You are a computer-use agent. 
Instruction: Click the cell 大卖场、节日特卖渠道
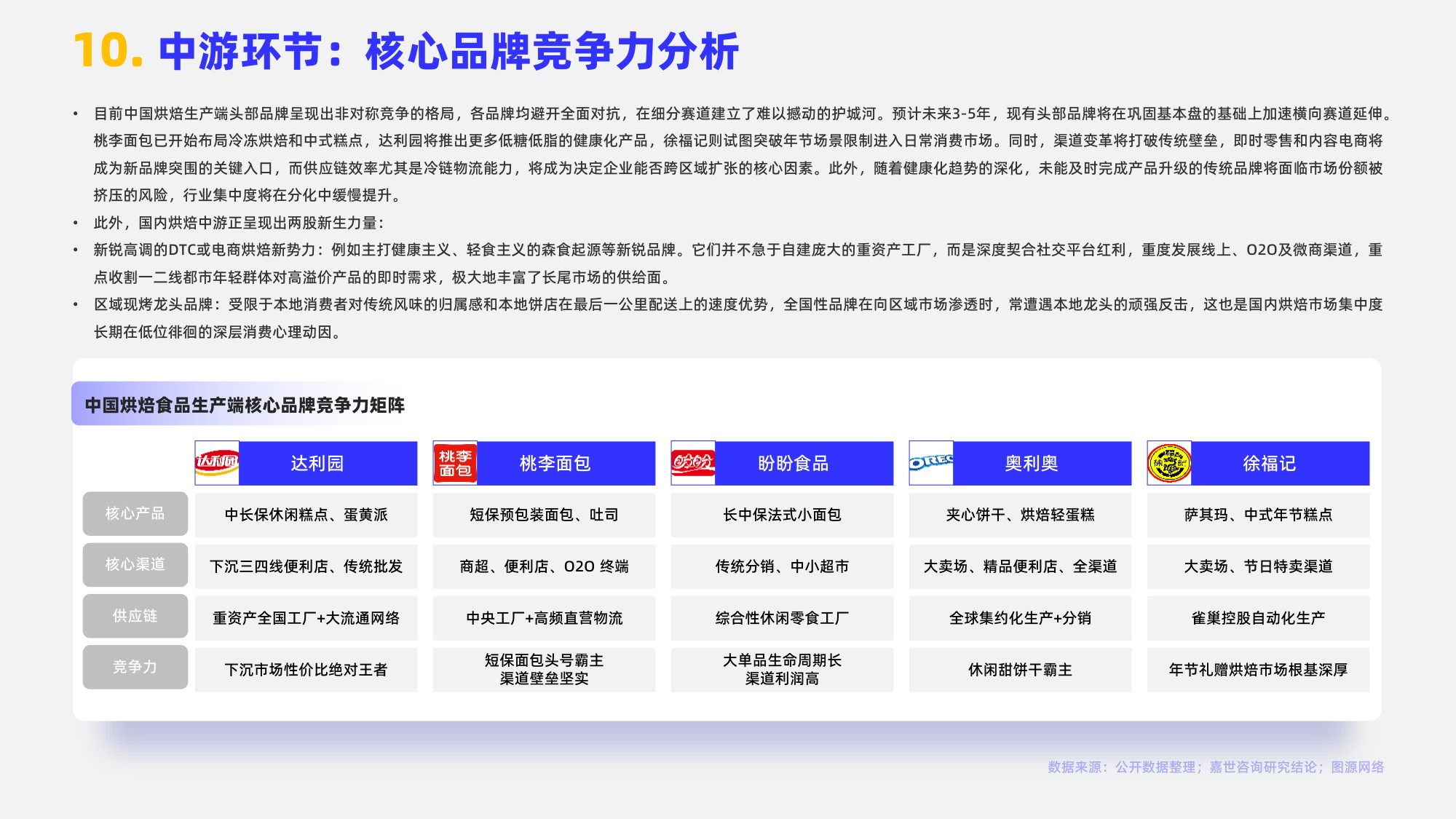coord(1258,566)
